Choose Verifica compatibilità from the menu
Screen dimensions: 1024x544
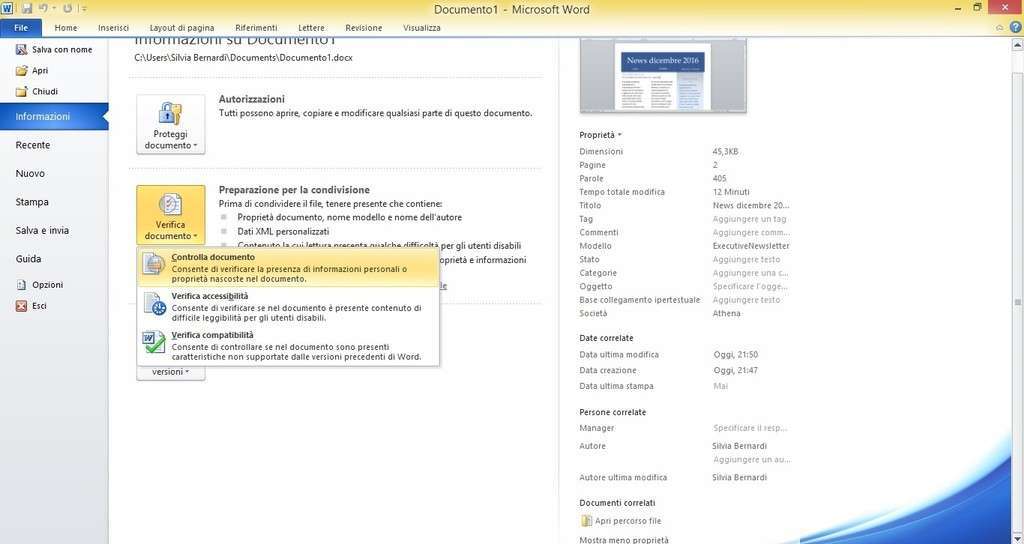288,345
